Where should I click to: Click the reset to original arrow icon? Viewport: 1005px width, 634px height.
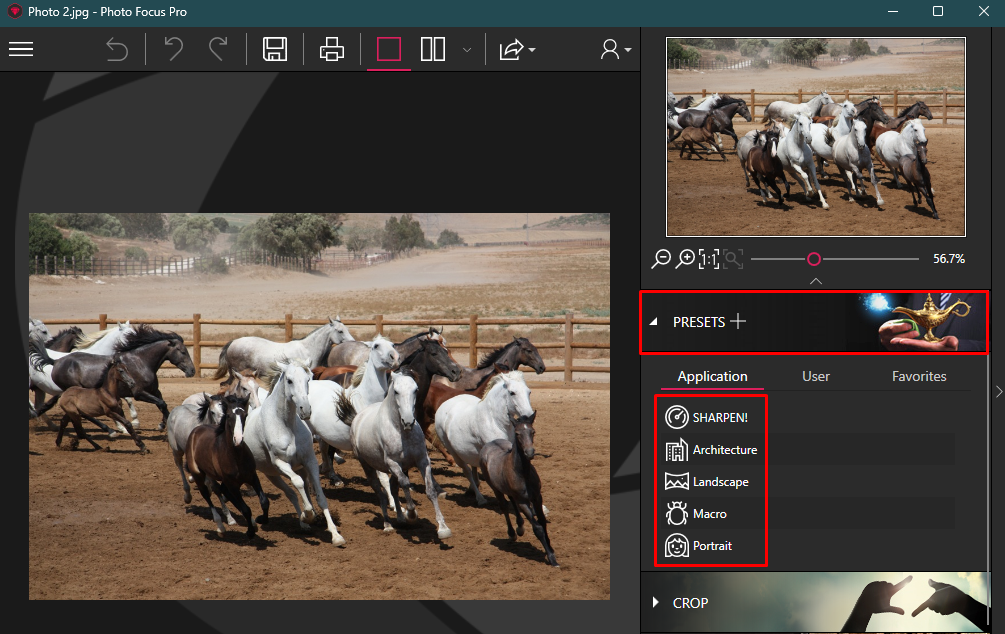click(117, 49)
